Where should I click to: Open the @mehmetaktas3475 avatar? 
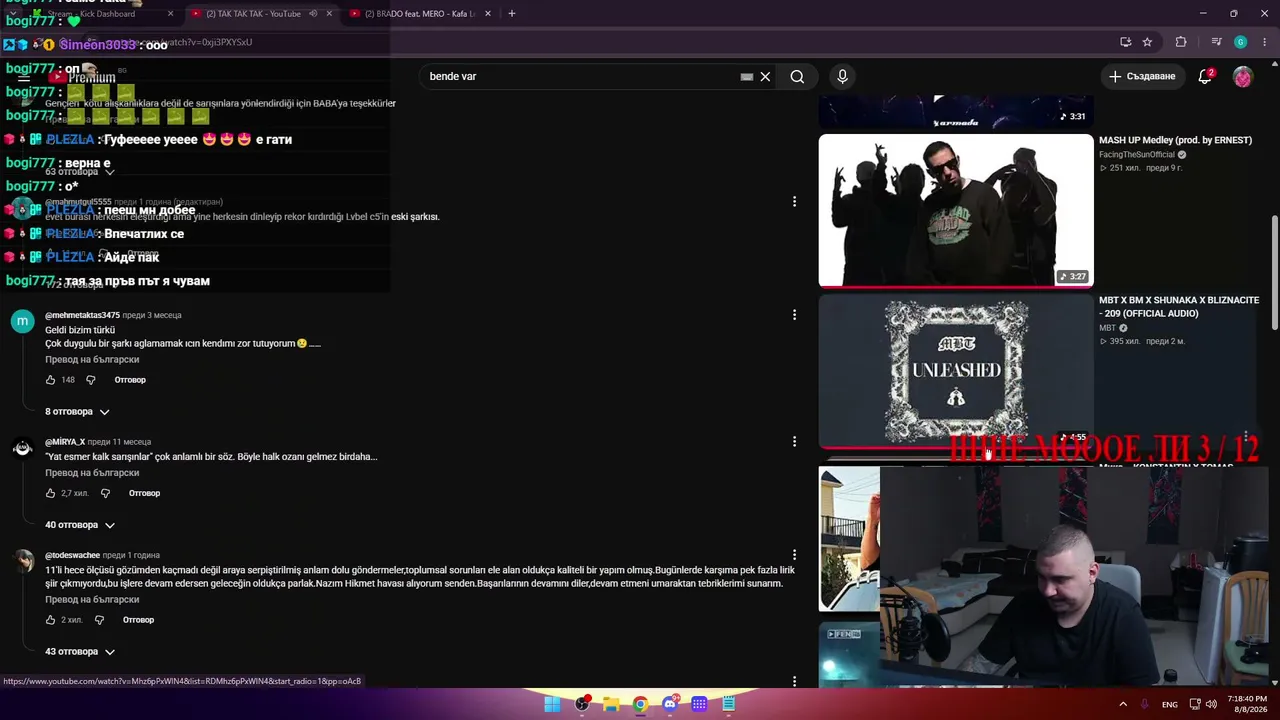[22, 321]
